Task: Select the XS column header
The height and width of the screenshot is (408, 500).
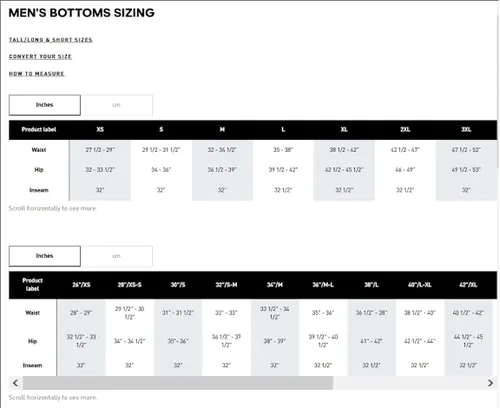Action: (100, 129)
